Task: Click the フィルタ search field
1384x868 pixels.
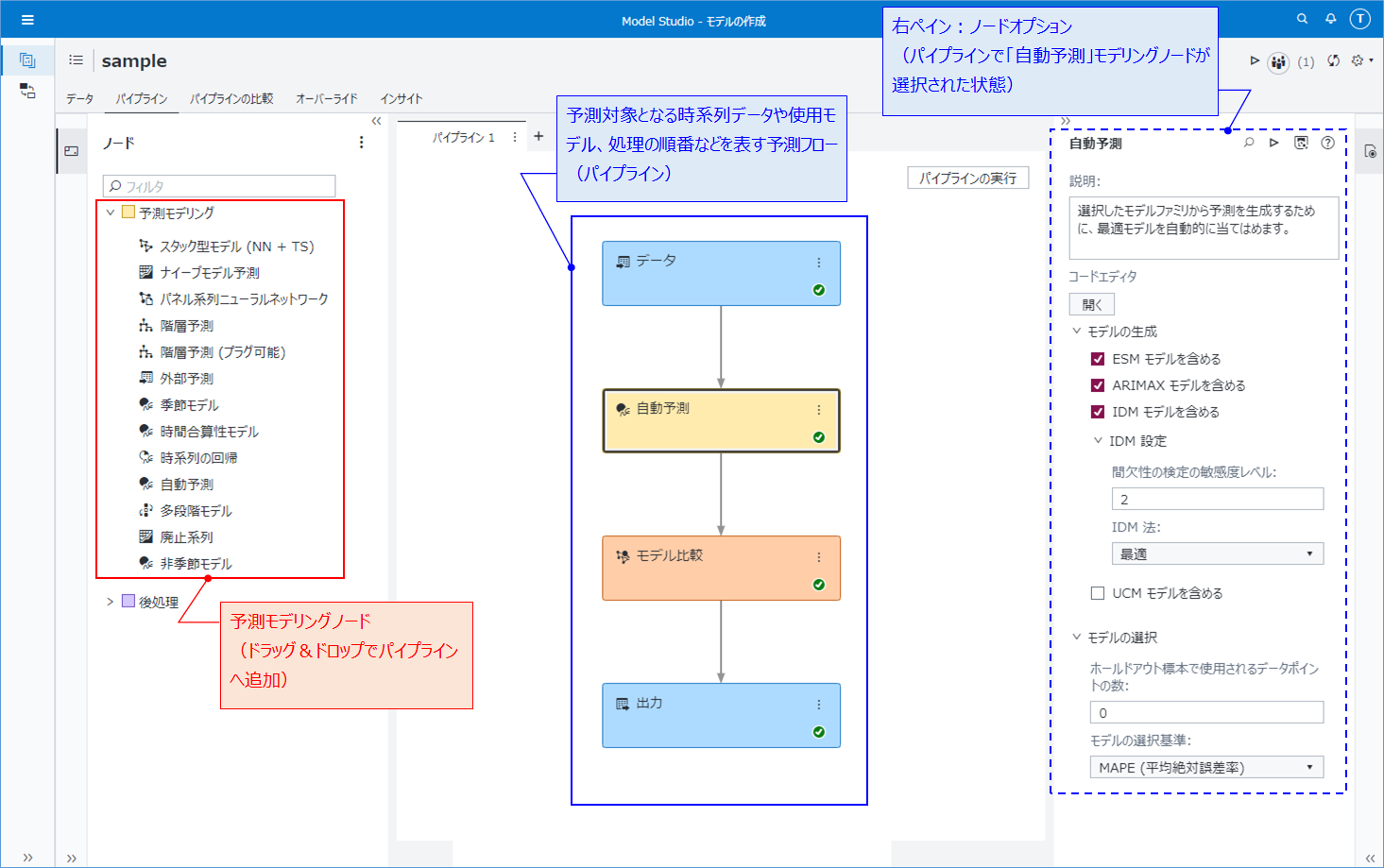Action: [x=219, y=186]
